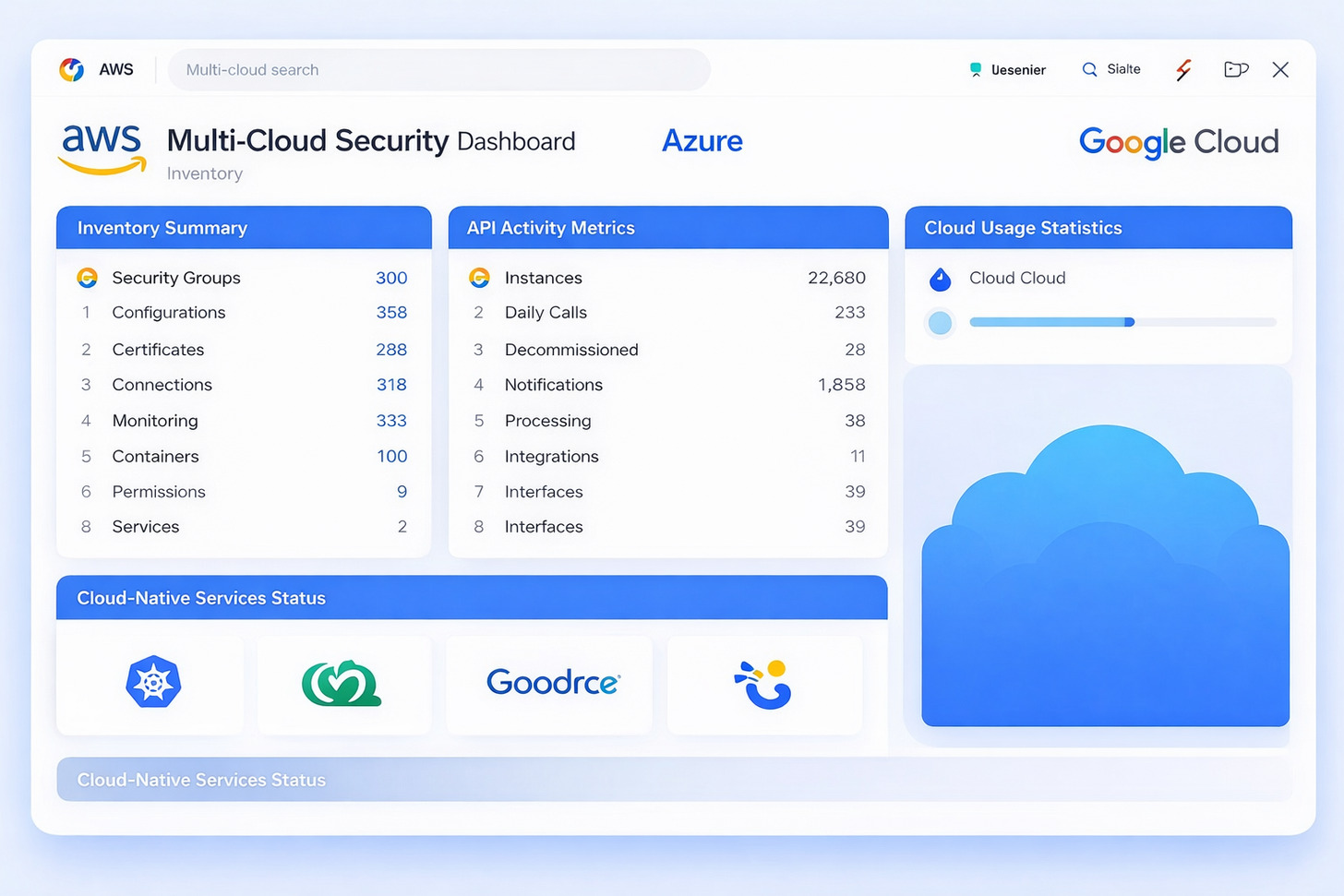The image size is (1344, 896).
Task: Toggle the light blue circle under Cloud Cloud
Action: click(x=940, y=323)
